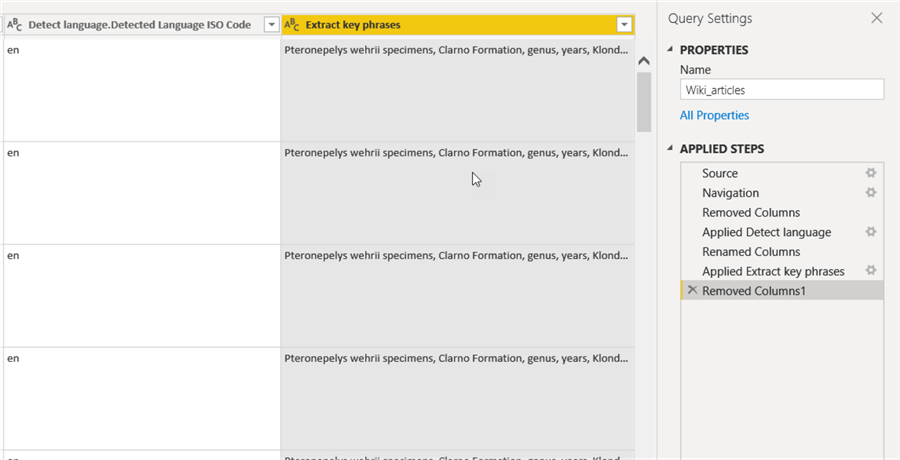This screenshot has width=900, height=460.
Task: Select the Detected Language ISO Code column header
Action: tap(142, 25)
